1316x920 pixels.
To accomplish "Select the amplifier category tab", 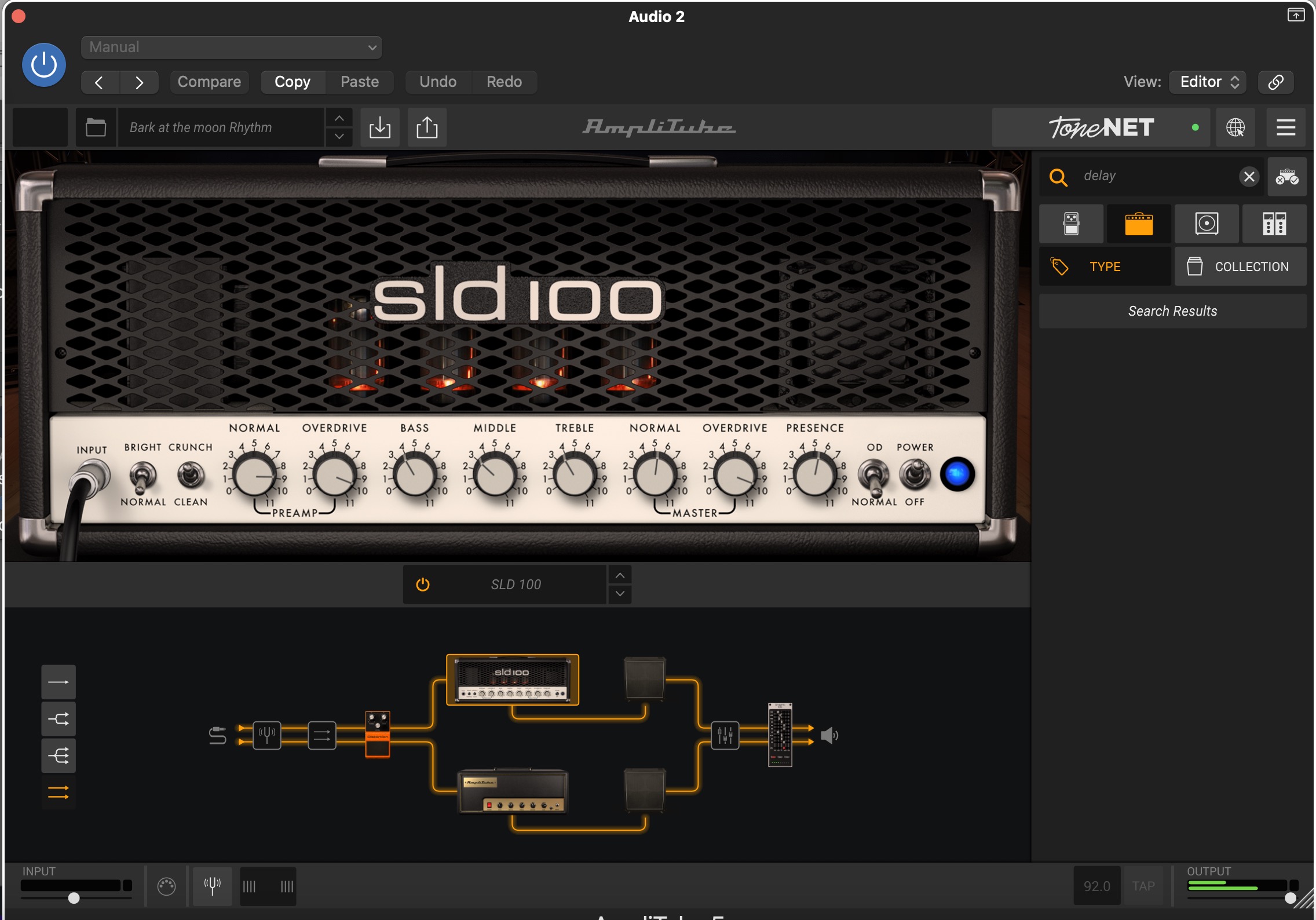I will tap(1139, 224).
